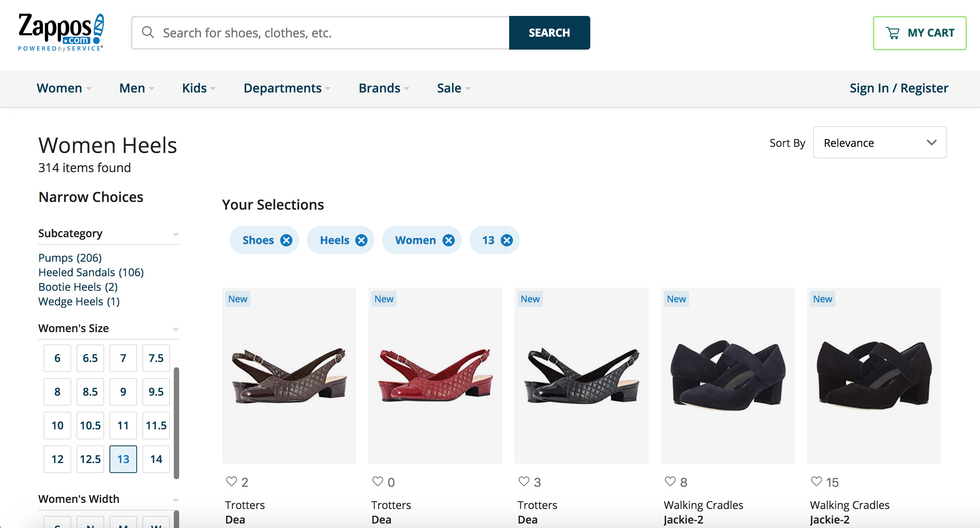Image resolution: width=980 pixels, height=528 pixels.
Task: Click the Zappos logo
Action: [61, 33]
